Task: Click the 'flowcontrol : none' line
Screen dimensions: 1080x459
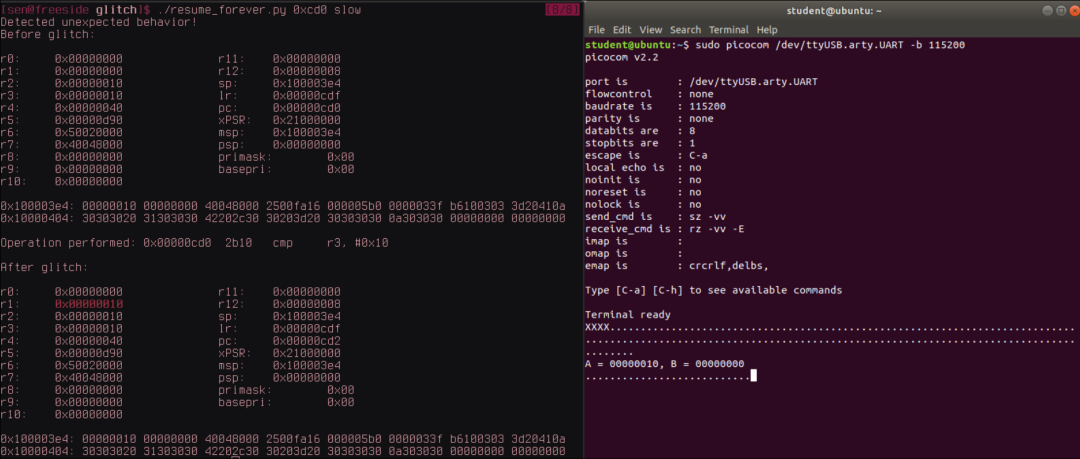Action: [649, 94]
